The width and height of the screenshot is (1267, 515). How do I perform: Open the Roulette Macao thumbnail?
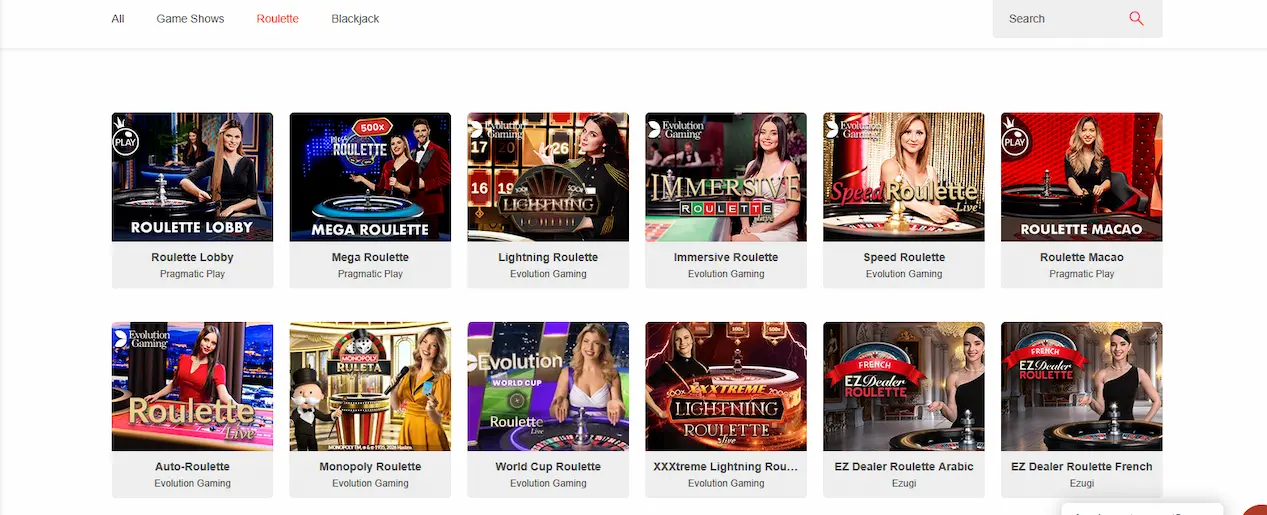(x=1082, y=177)
